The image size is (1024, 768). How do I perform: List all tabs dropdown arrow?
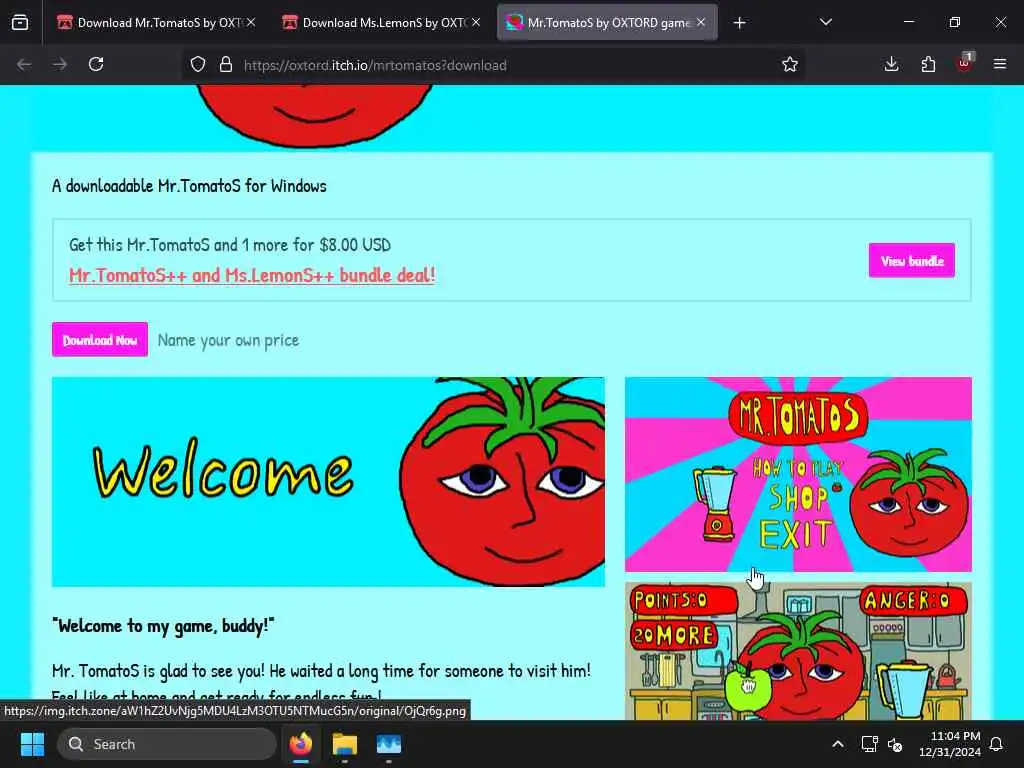tap(825, 23)
